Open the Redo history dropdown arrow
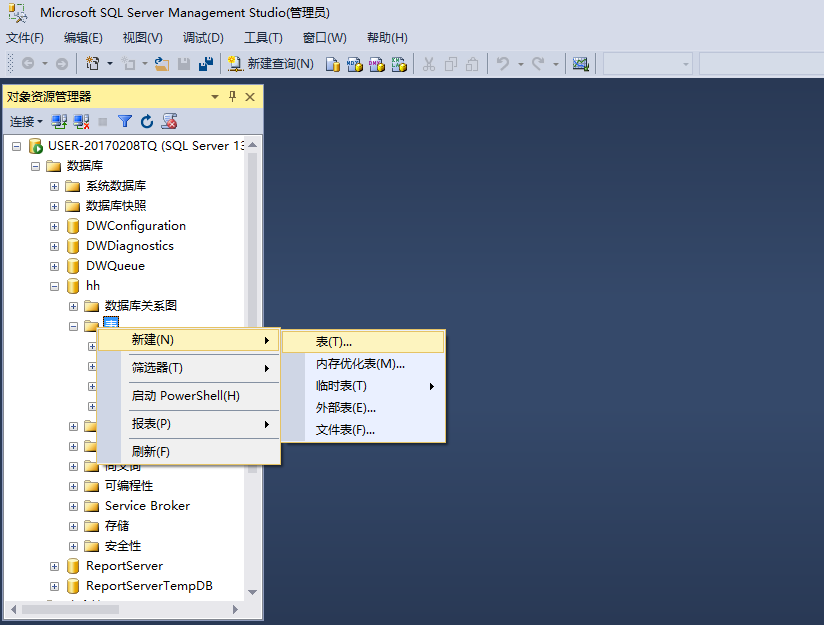Screen dimensions: 824x625 [x=555, y=64]
